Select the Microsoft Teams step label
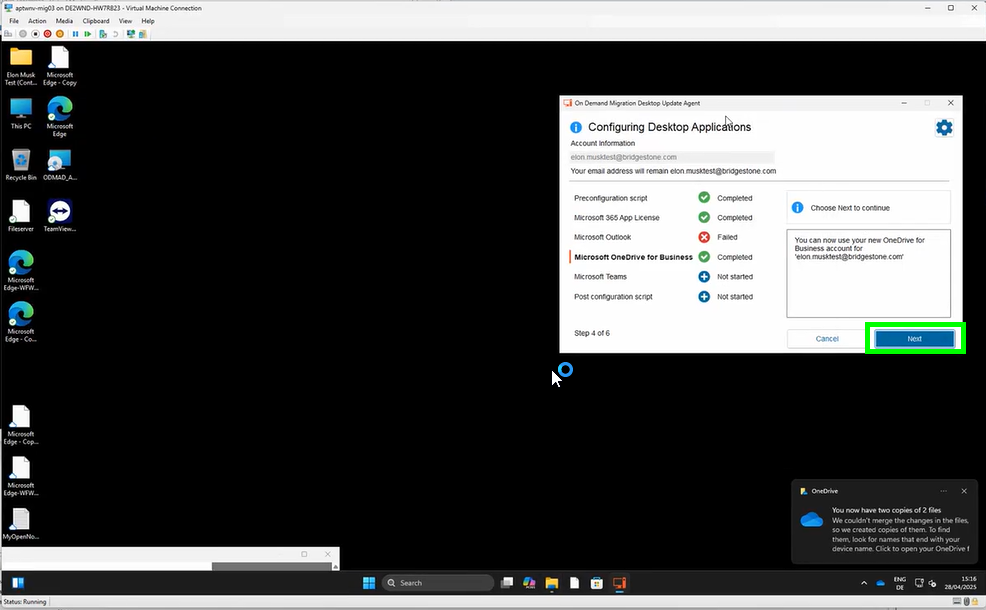 click(601, 277)
